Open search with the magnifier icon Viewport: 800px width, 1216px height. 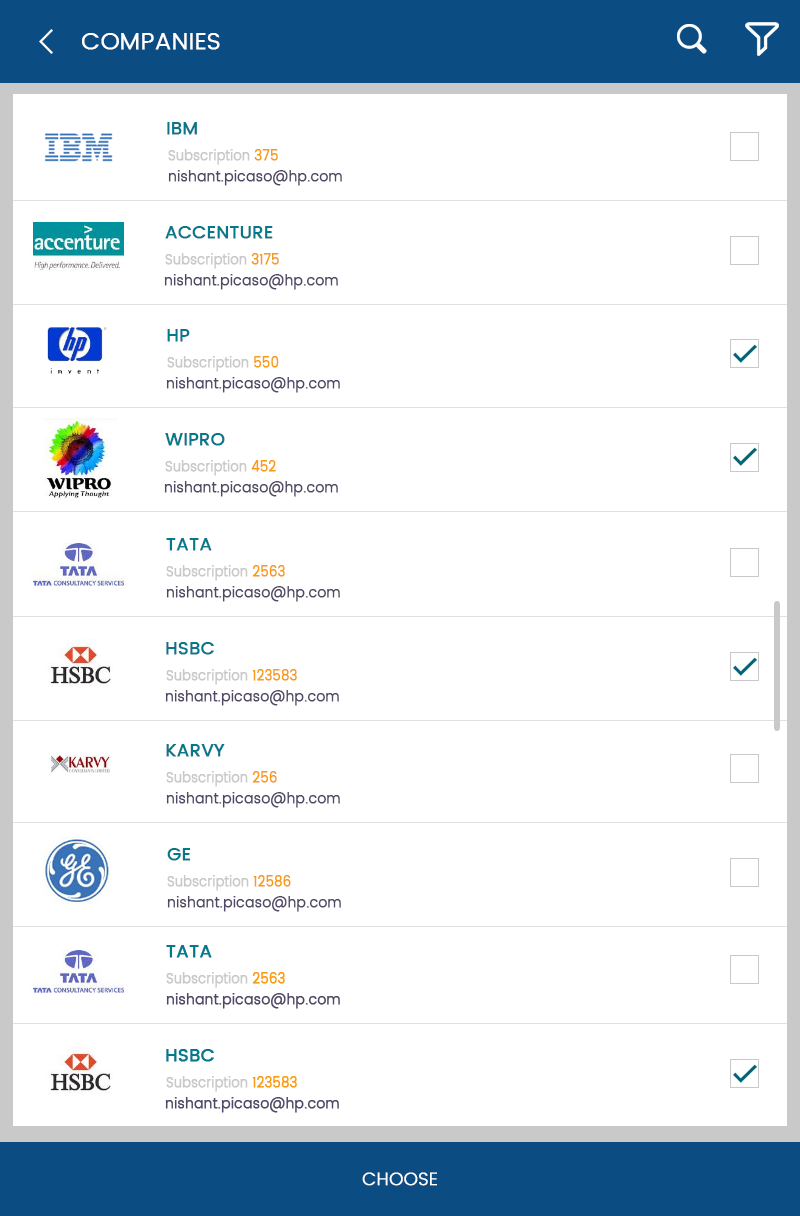(691, 40)
